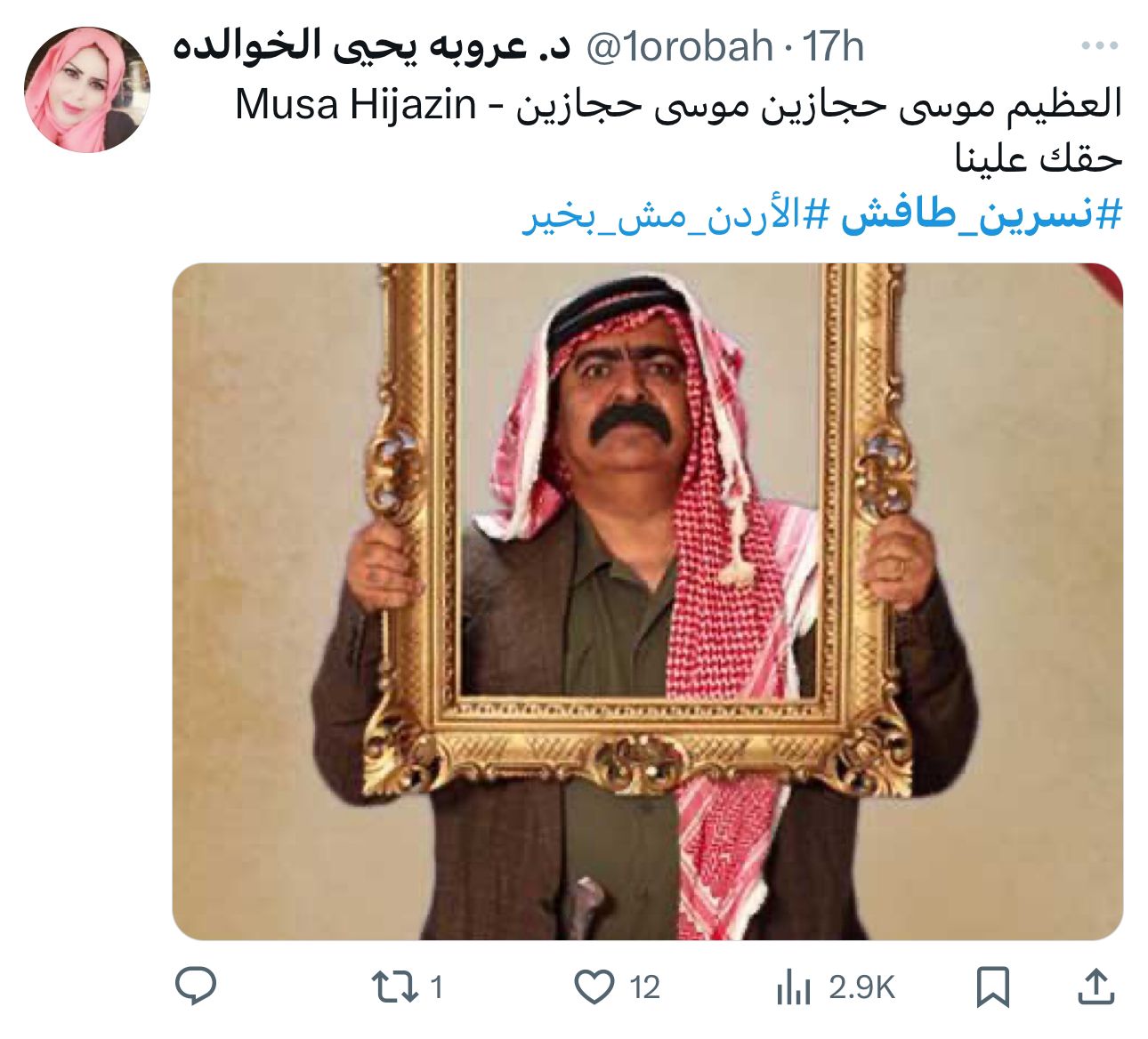Viewport: 1148px width, 1039px height.
Task: Open the 17h timestamp link
Action: click(x=834, y=46)
